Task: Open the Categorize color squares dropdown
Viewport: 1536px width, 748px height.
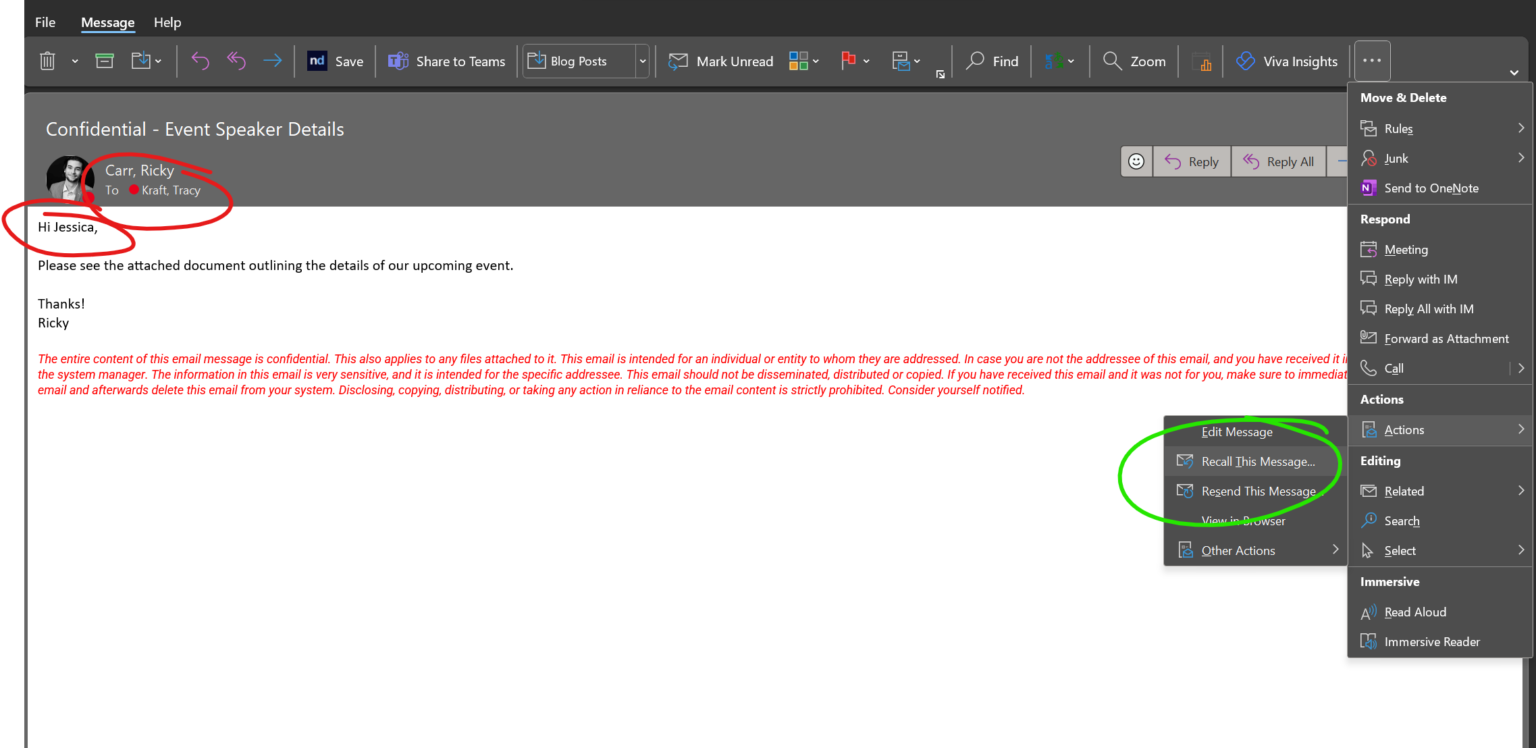Action: tap(804, 61)
